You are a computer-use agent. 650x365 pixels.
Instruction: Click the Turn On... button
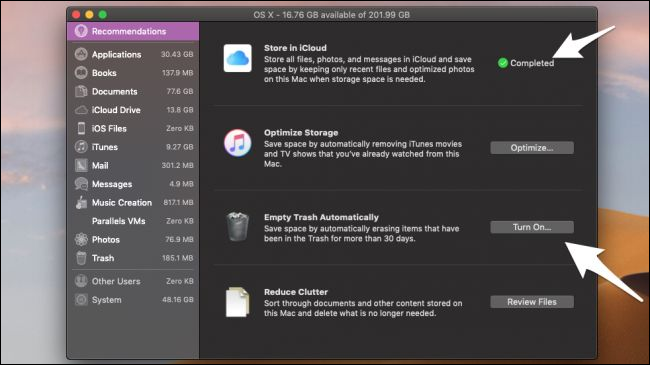[x=532, y=227]
